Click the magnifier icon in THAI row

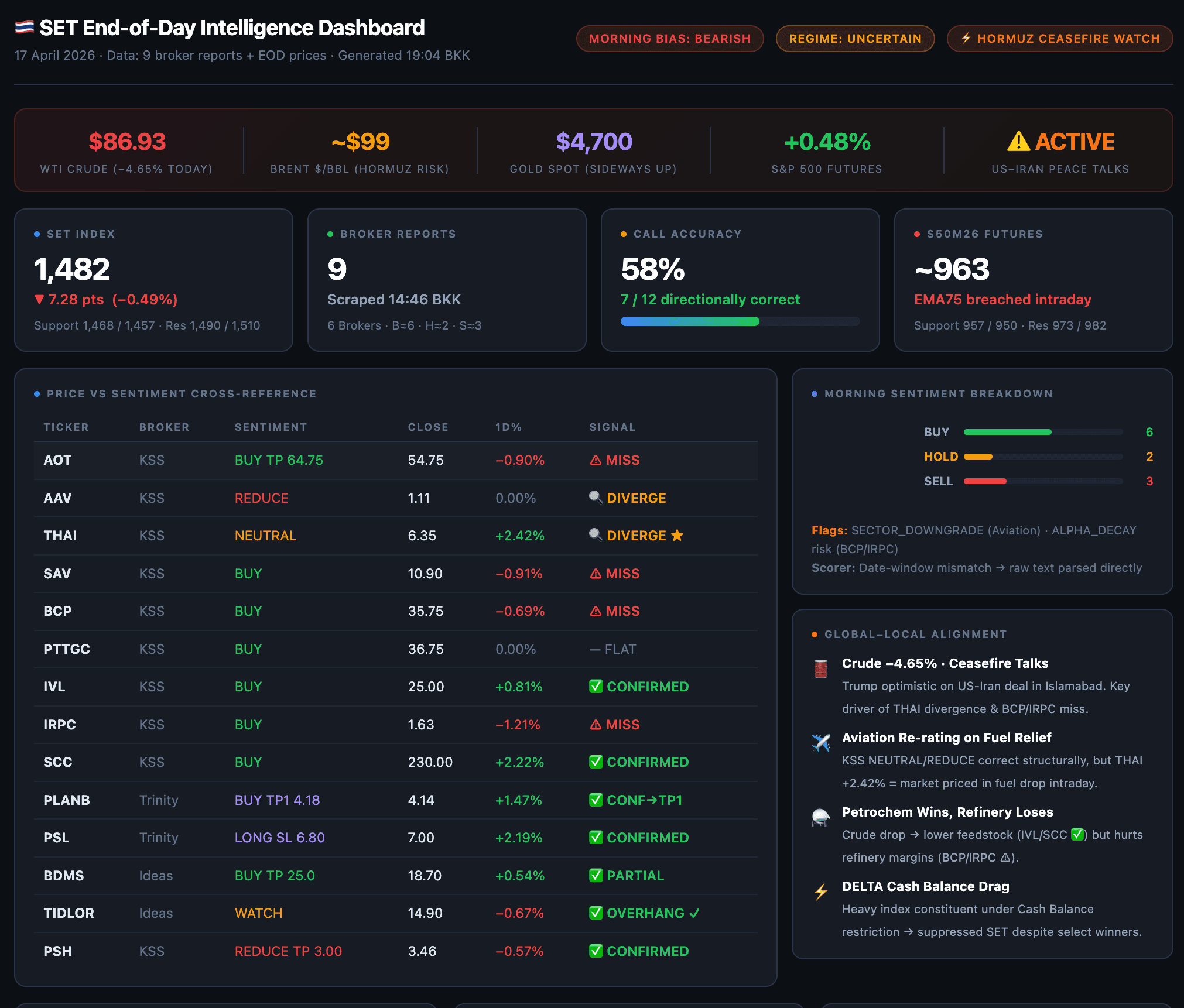tap(596, 535)
